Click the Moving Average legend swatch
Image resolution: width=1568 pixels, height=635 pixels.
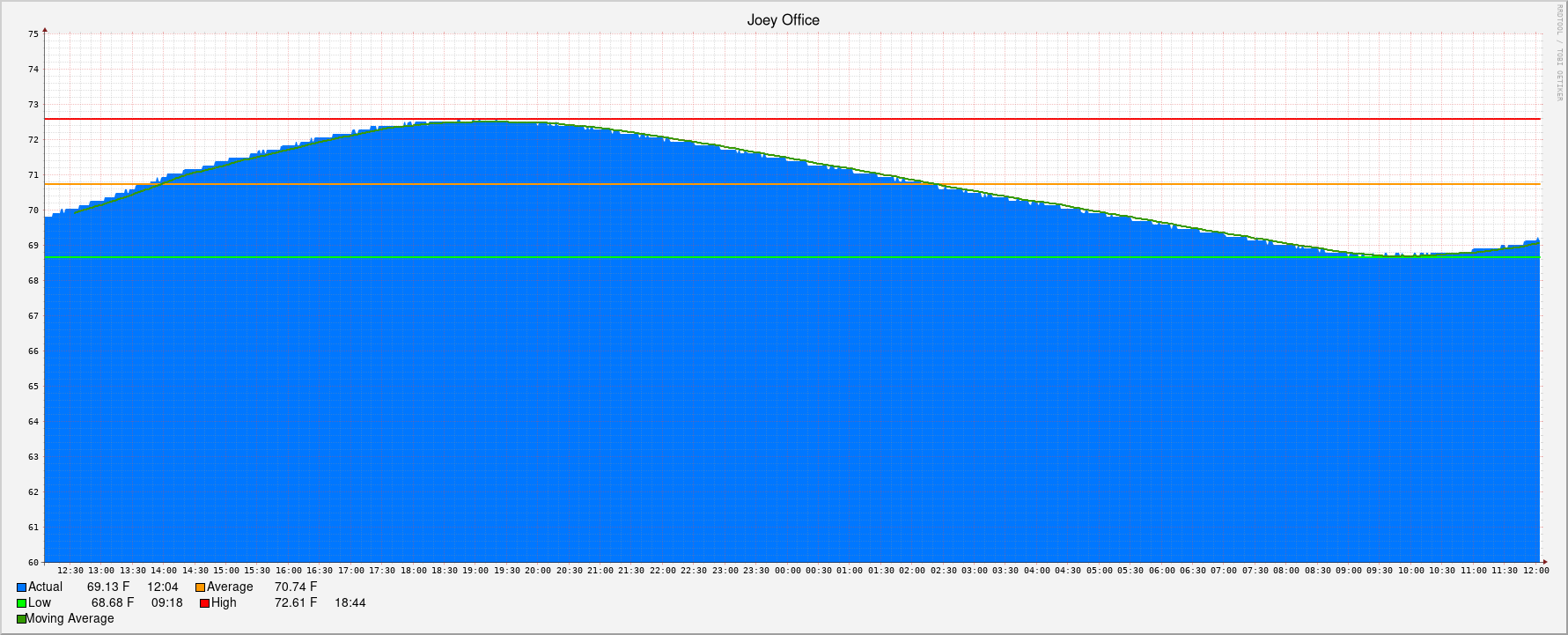pyautogui.click(x=21, y=619)
